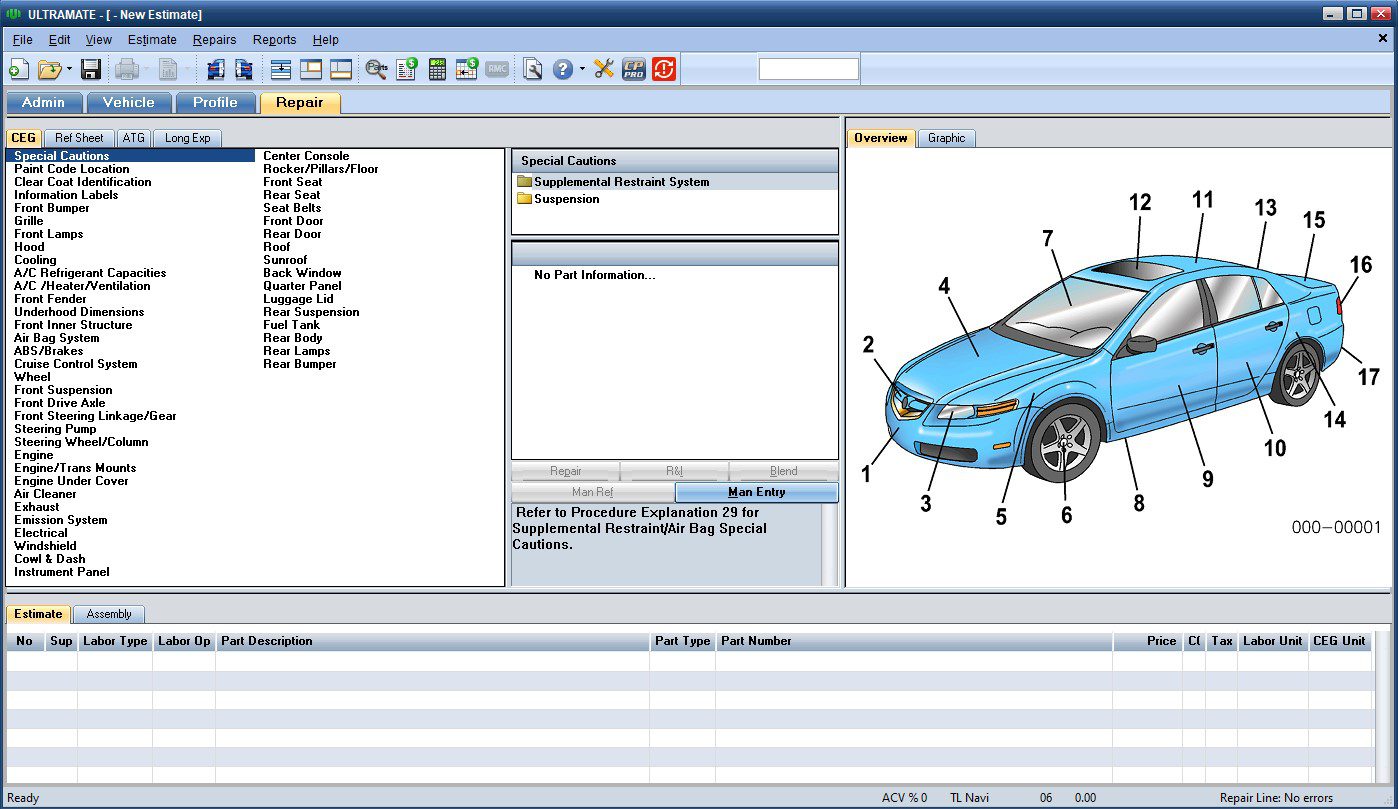Open the ATG tab
Viewport: 1398px width, 809px height.
point(134,138)
